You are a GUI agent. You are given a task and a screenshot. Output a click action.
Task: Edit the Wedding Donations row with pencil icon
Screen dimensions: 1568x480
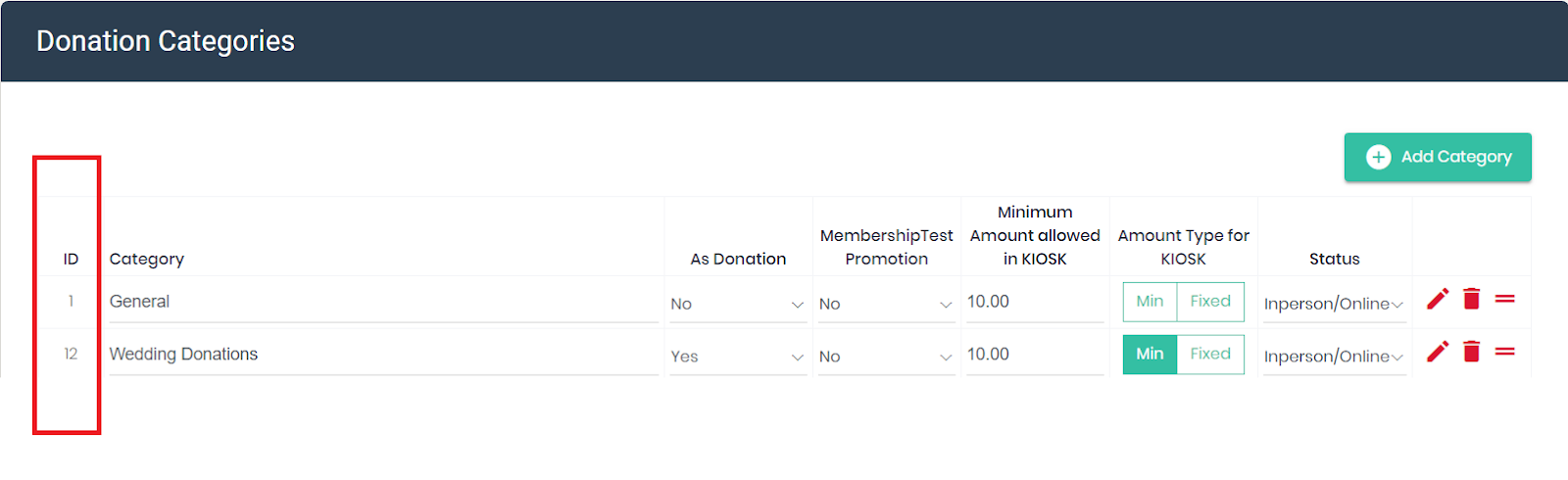[1438, 352]
